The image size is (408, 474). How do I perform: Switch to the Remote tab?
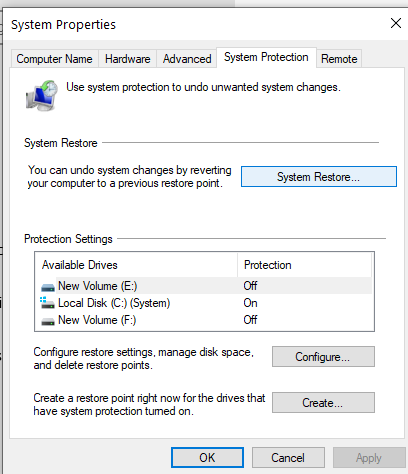339,59
